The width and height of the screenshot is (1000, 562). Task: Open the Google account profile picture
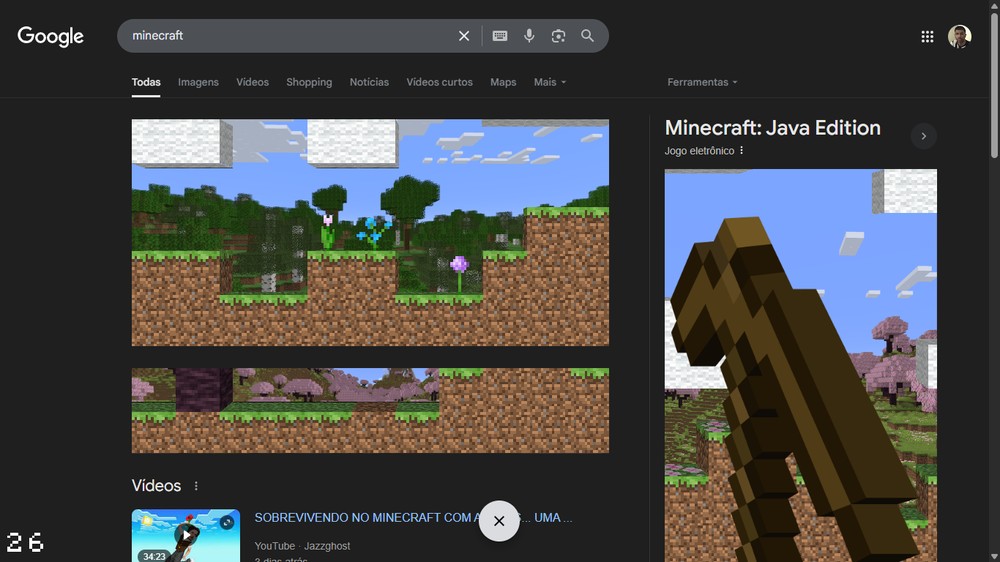[x=959, y=36]
